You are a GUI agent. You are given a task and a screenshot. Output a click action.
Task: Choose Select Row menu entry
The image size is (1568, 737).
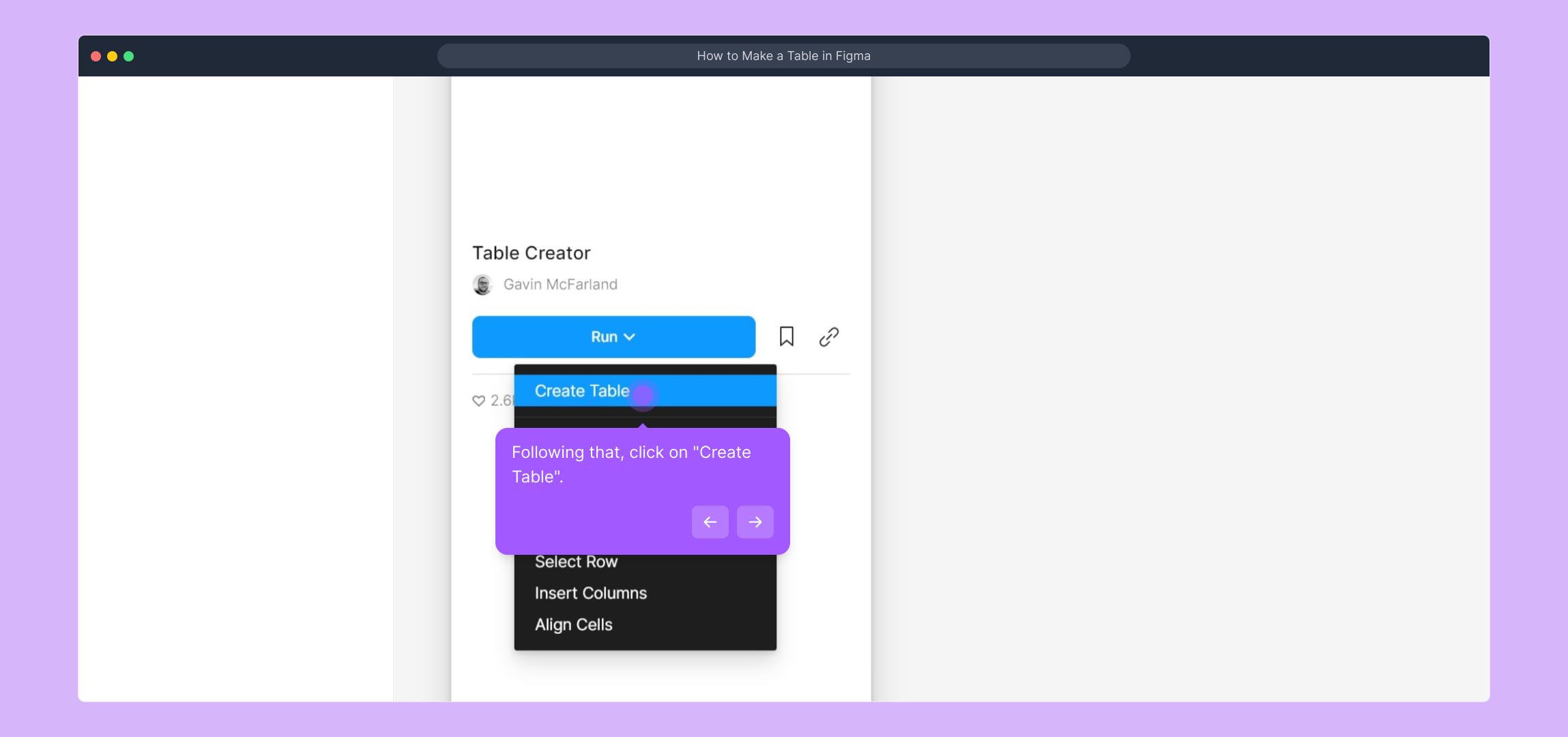point(576,562)
